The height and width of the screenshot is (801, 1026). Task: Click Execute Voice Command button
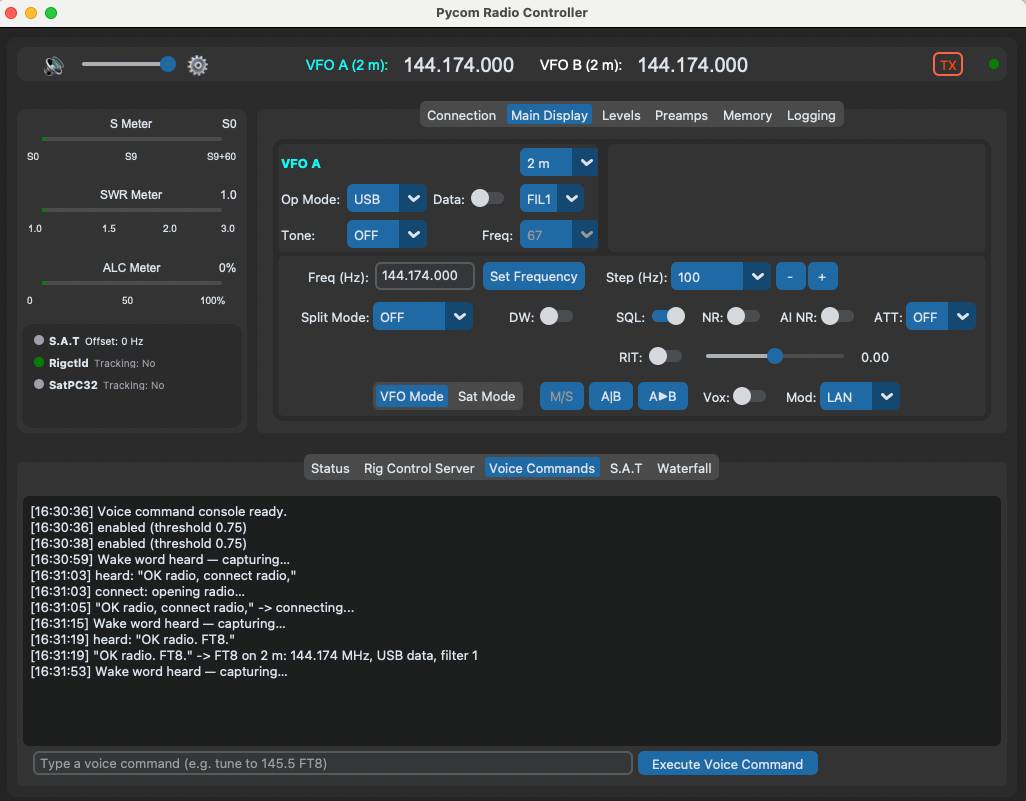pyautogui.click(x=727, y=764)
